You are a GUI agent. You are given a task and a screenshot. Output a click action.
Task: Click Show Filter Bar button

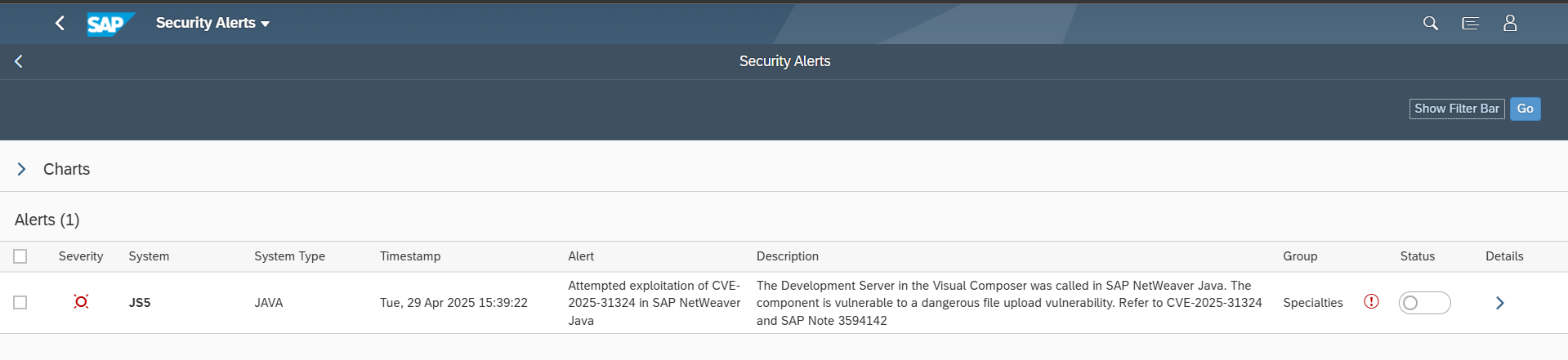click(1457, 109)
